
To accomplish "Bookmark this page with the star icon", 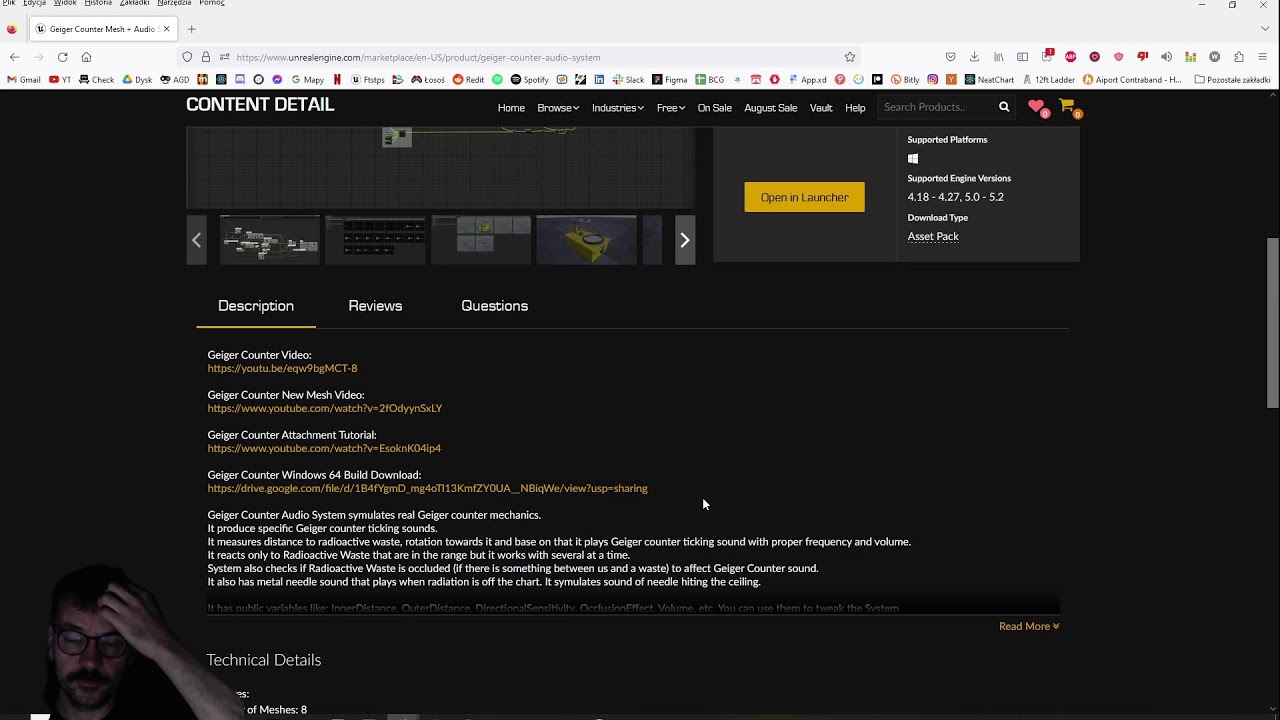I will (x=850, y=57).
